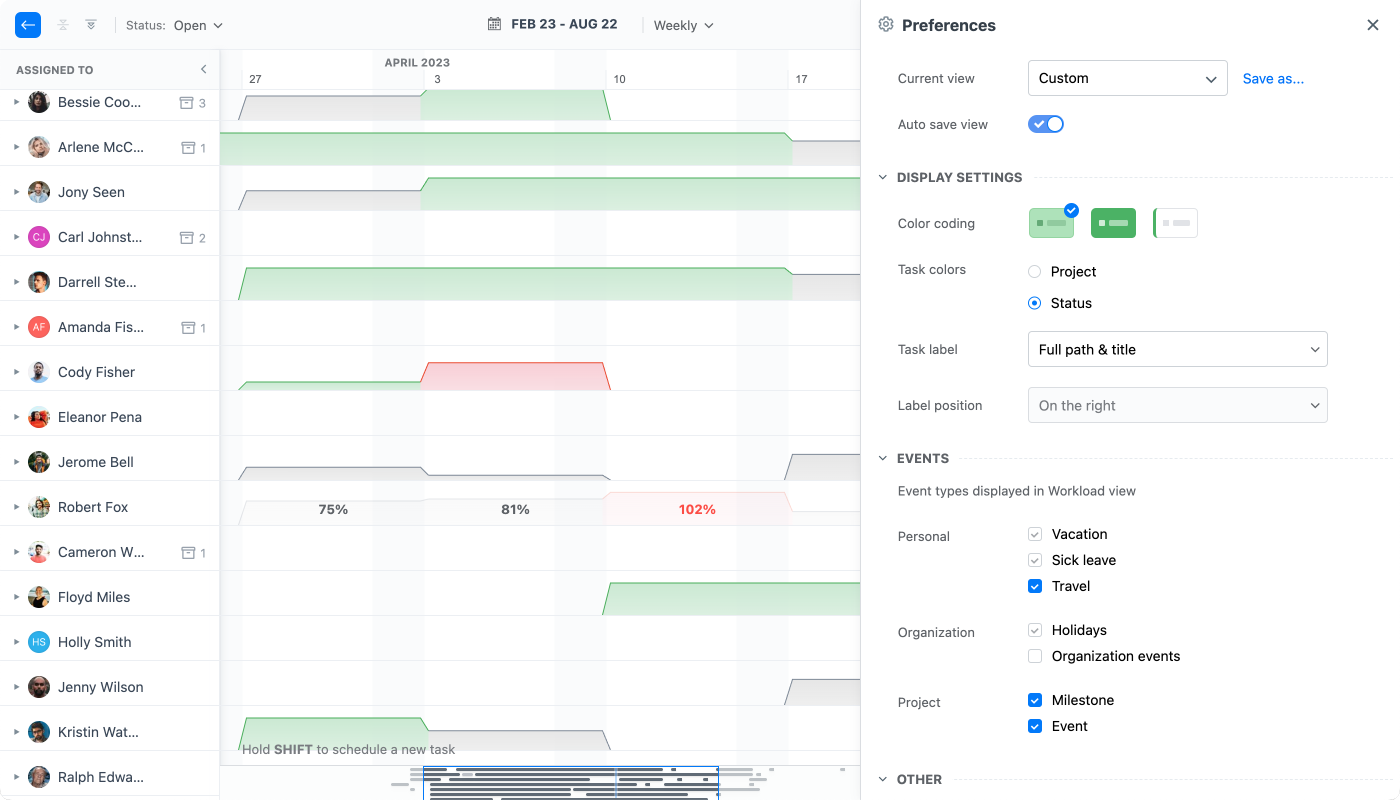Click the calendar icon beside date range

pos(494,25)
